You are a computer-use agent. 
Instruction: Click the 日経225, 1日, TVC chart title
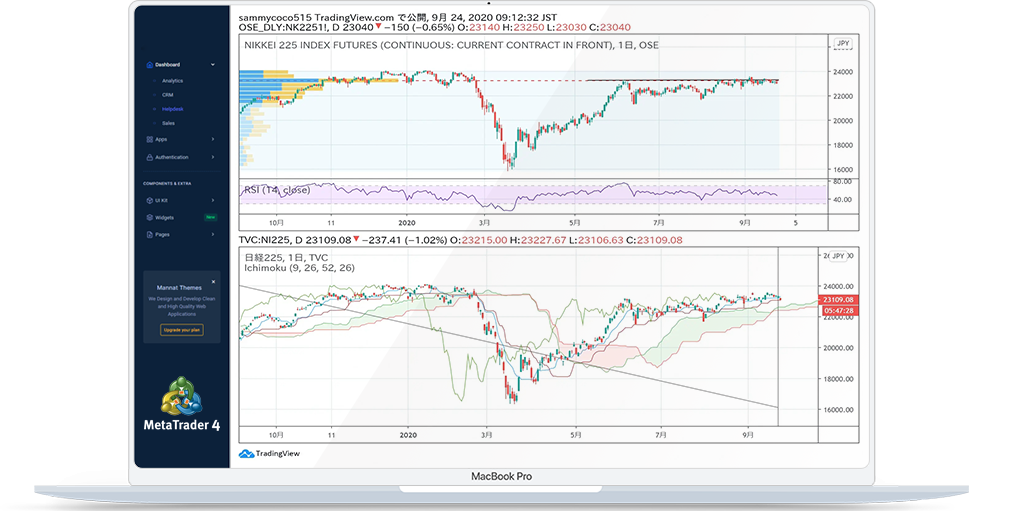tap(286, 258)
